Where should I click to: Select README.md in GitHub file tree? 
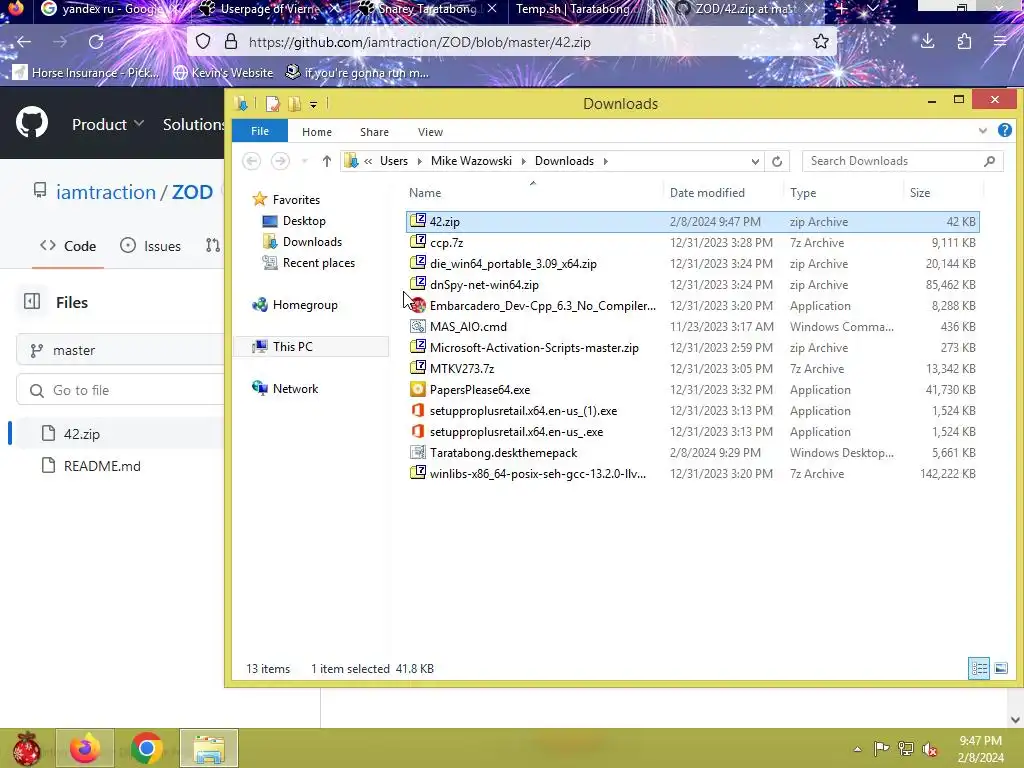tap(102, 466)
